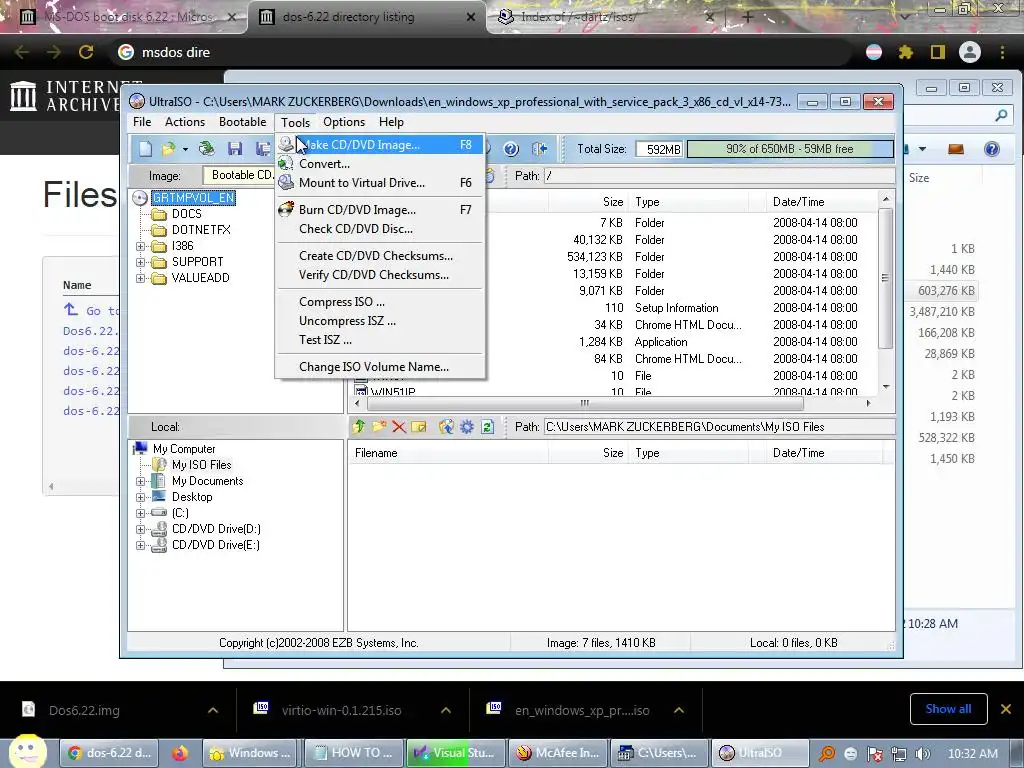This screenshot has width=1024, height=768.
Task: Open the Actions menu
Action: [185, 122]
